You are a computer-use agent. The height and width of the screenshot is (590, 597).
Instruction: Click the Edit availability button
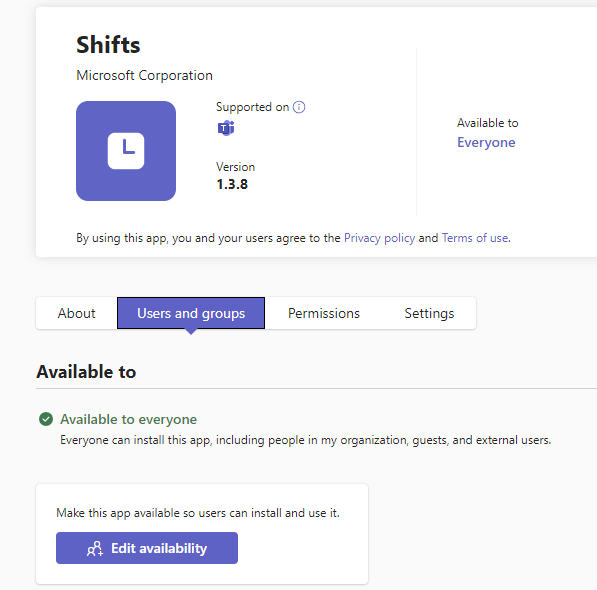pyautogui.click(x=147, y=548)
